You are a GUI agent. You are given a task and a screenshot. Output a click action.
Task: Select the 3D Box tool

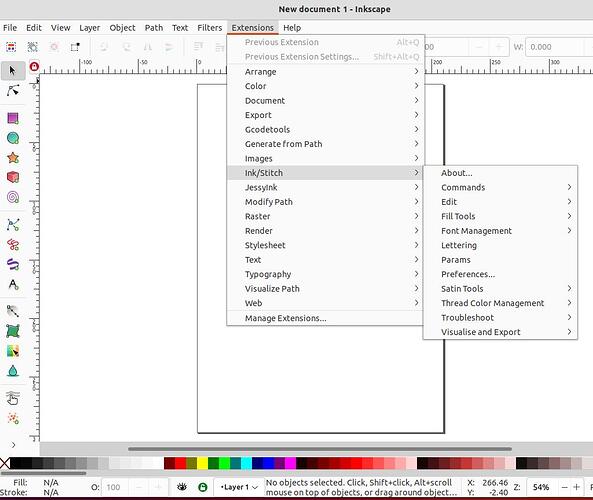tap(13, 177)
